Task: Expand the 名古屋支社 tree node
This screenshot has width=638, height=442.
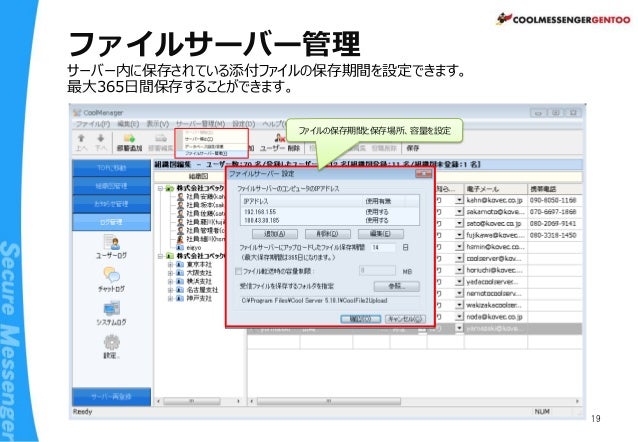Action: pyautogui.click(x=170, y=290)
